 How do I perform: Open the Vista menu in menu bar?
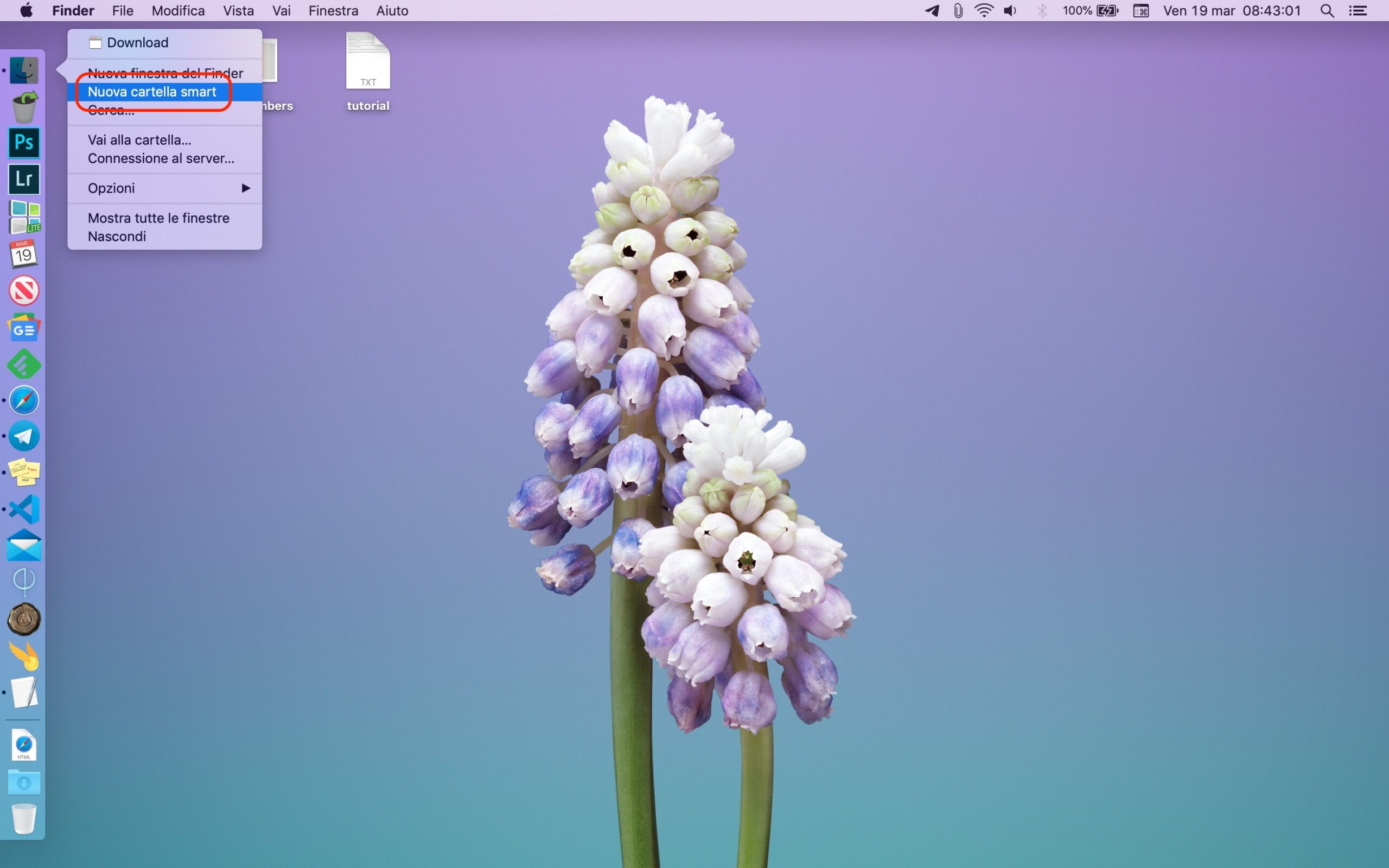click(238, 11)
